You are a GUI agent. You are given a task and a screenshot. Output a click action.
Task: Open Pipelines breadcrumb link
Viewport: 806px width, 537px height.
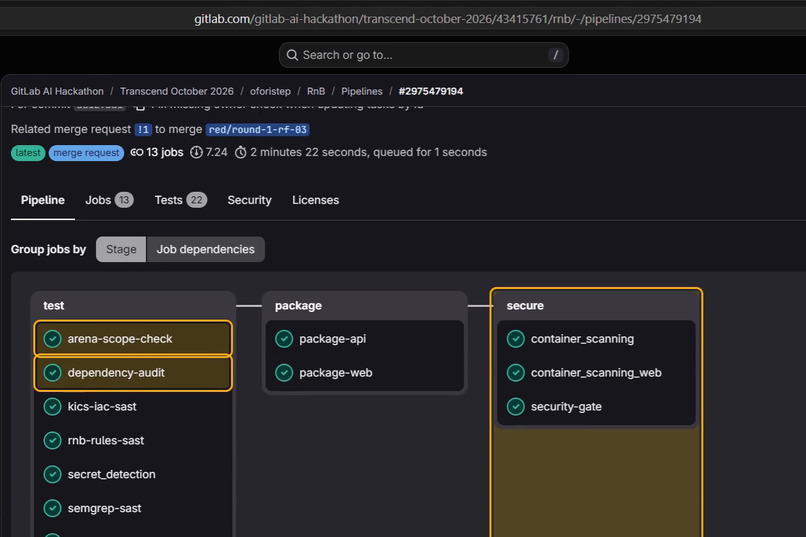tap(362, 91)
